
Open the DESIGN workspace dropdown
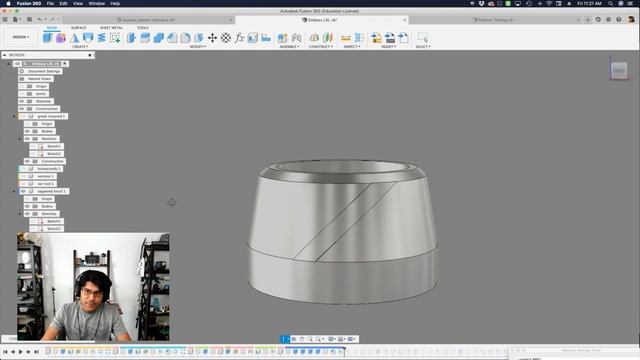(21, 37)
